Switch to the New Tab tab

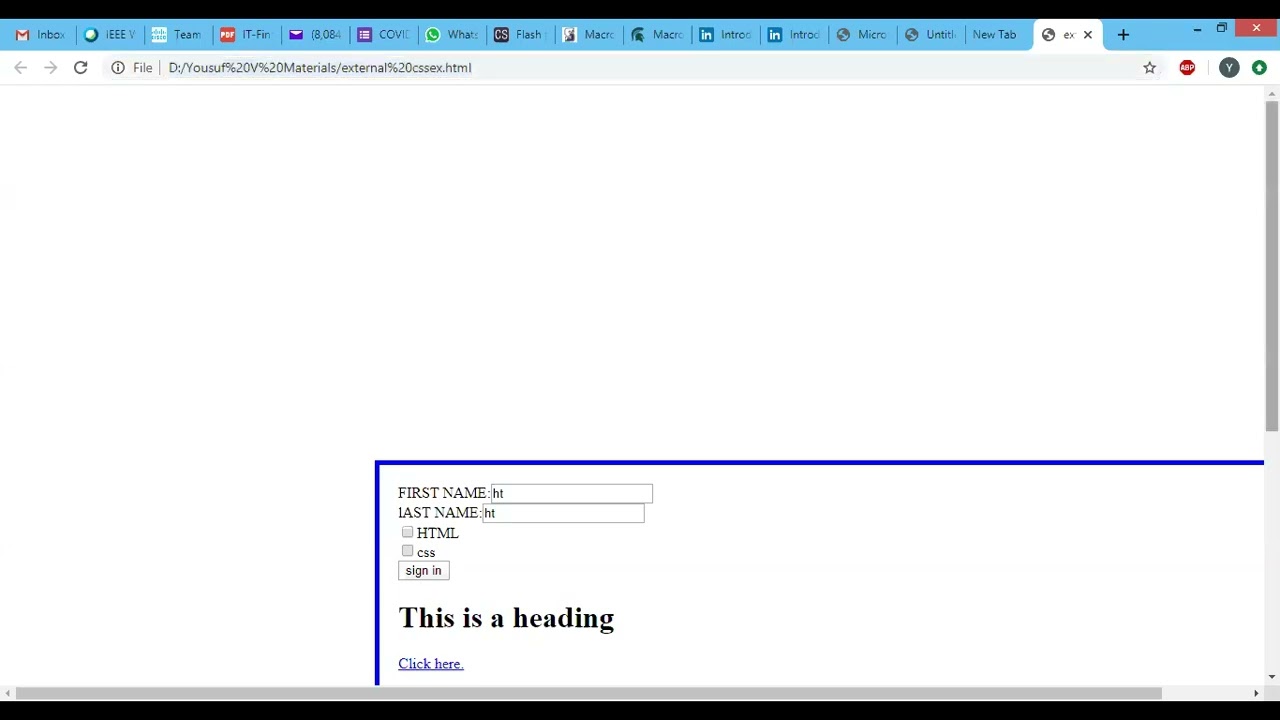point(997,34)
